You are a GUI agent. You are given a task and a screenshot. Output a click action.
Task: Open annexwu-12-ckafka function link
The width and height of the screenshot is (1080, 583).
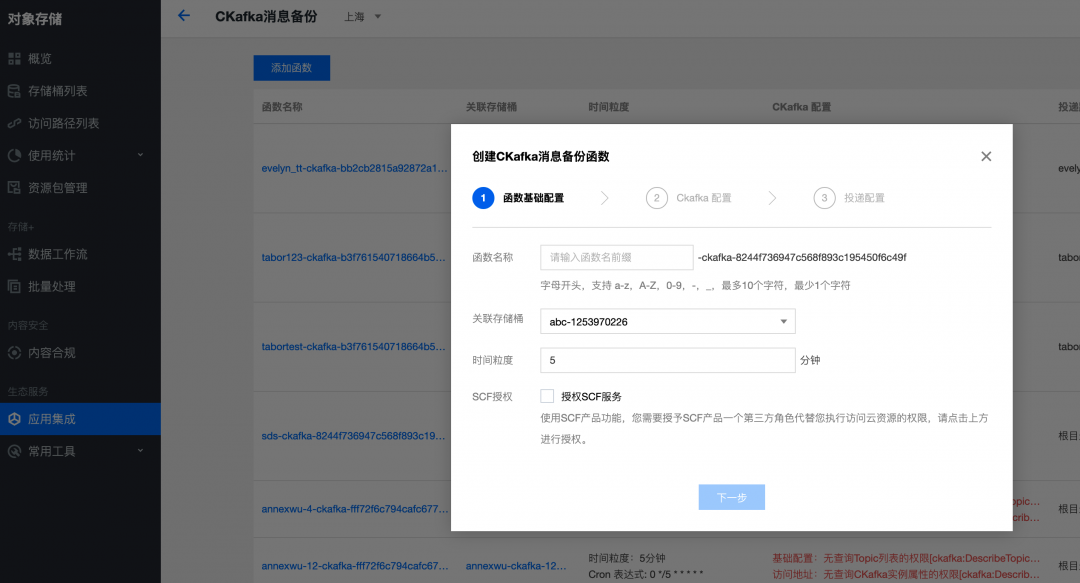pyautogui.click(x=355, y=566)
